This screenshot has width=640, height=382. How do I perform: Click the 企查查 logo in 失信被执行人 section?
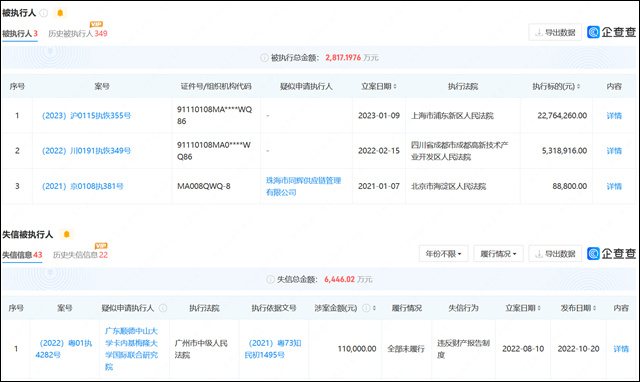(x=611, y=254)
